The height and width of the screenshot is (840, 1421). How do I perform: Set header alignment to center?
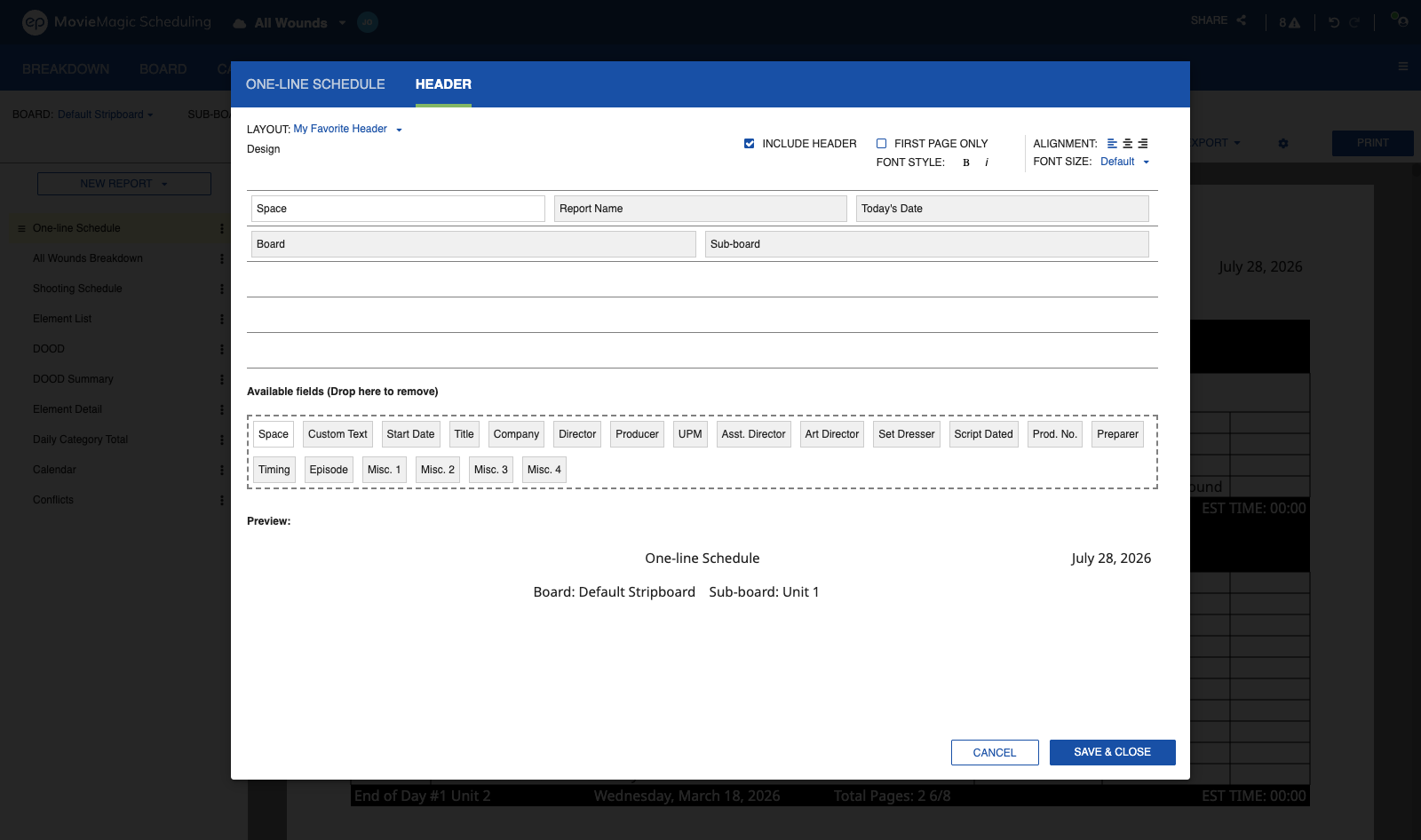1127,143
